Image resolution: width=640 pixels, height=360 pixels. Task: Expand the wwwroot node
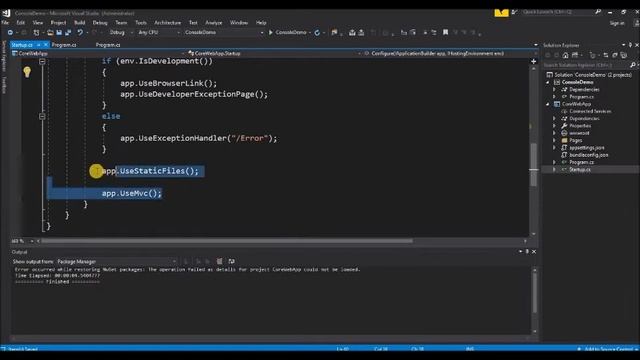click(554, 133)
